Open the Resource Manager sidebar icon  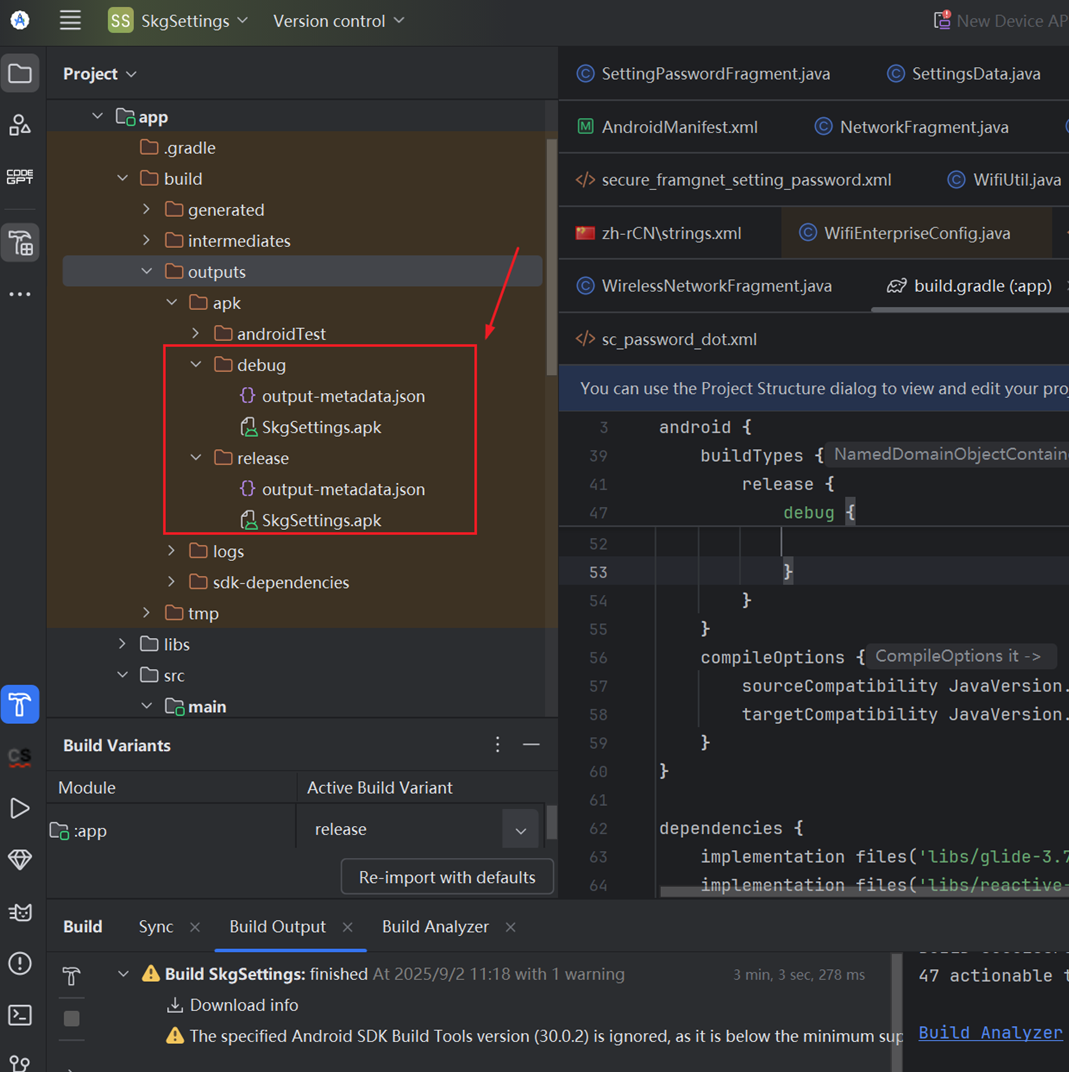[20, 125]
